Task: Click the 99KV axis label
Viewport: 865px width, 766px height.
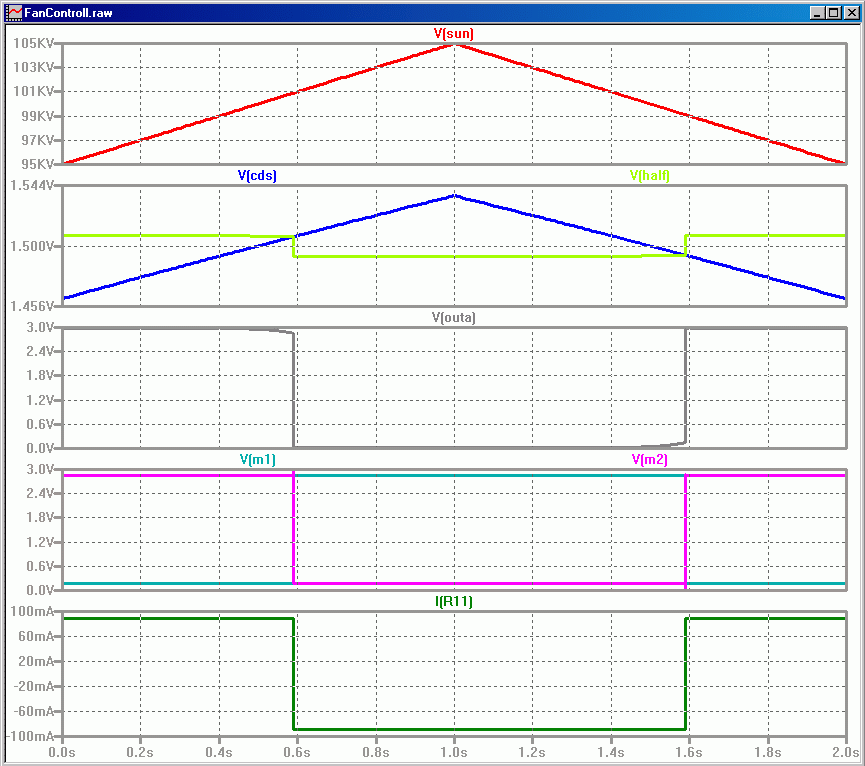Action: click(38, 116)
